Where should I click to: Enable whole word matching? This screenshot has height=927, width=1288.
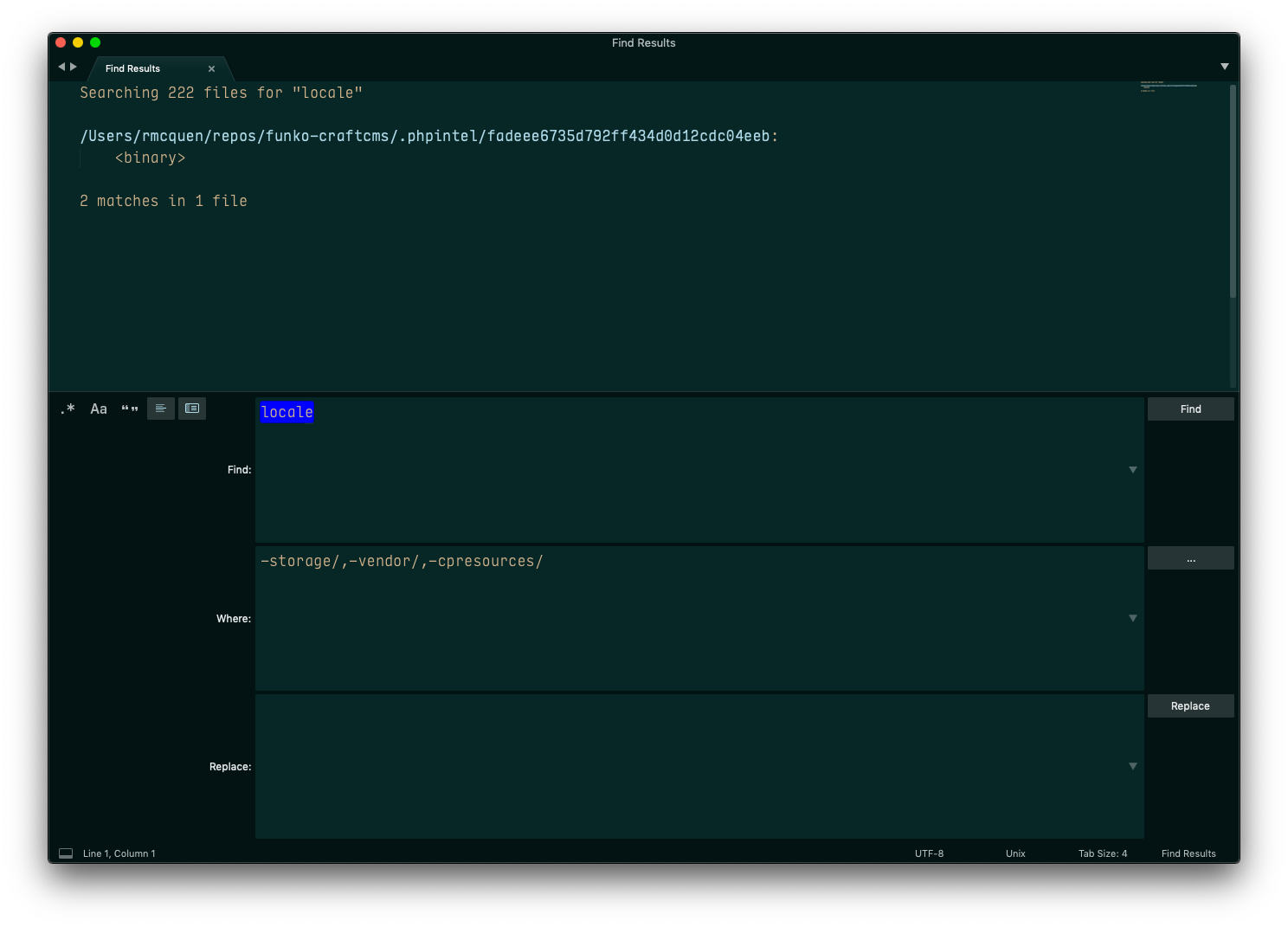pos(130,409)
